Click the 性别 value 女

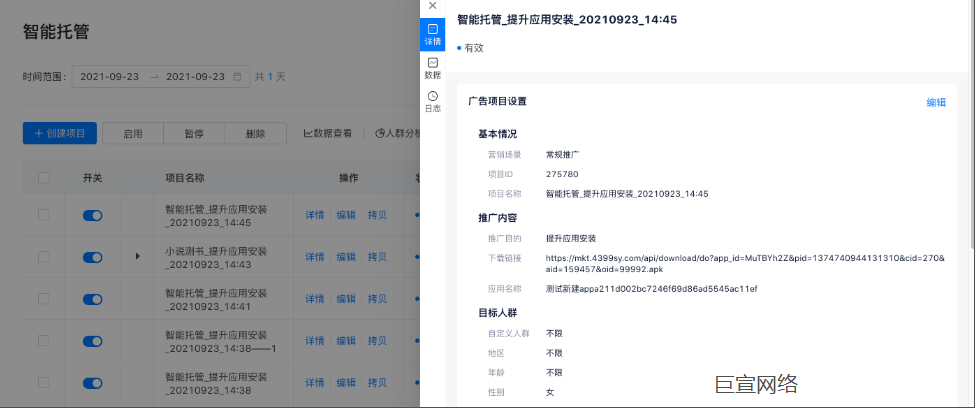tap(550, 392)
